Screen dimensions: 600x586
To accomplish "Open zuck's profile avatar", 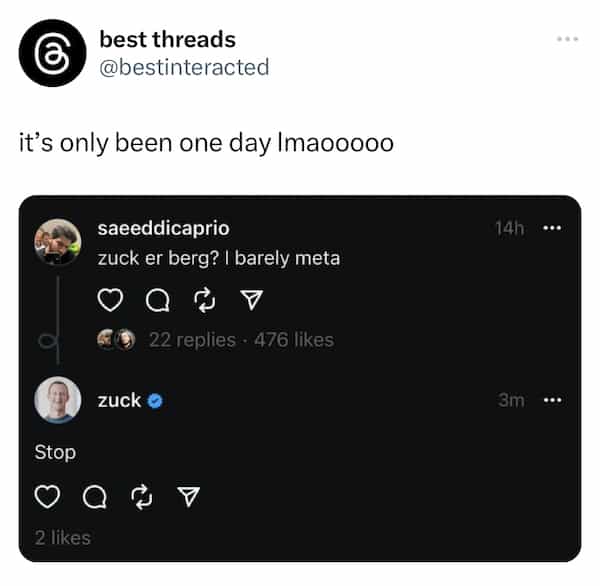I will pyautogui.click(x=58, y=401).
